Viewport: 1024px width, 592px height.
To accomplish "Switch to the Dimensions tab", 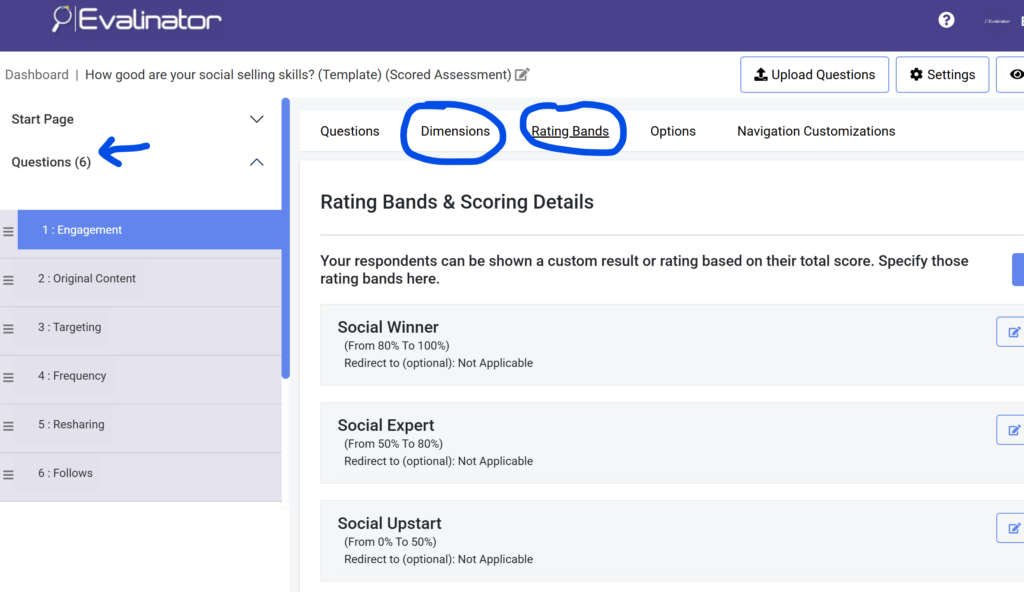I will click(453, 131).
